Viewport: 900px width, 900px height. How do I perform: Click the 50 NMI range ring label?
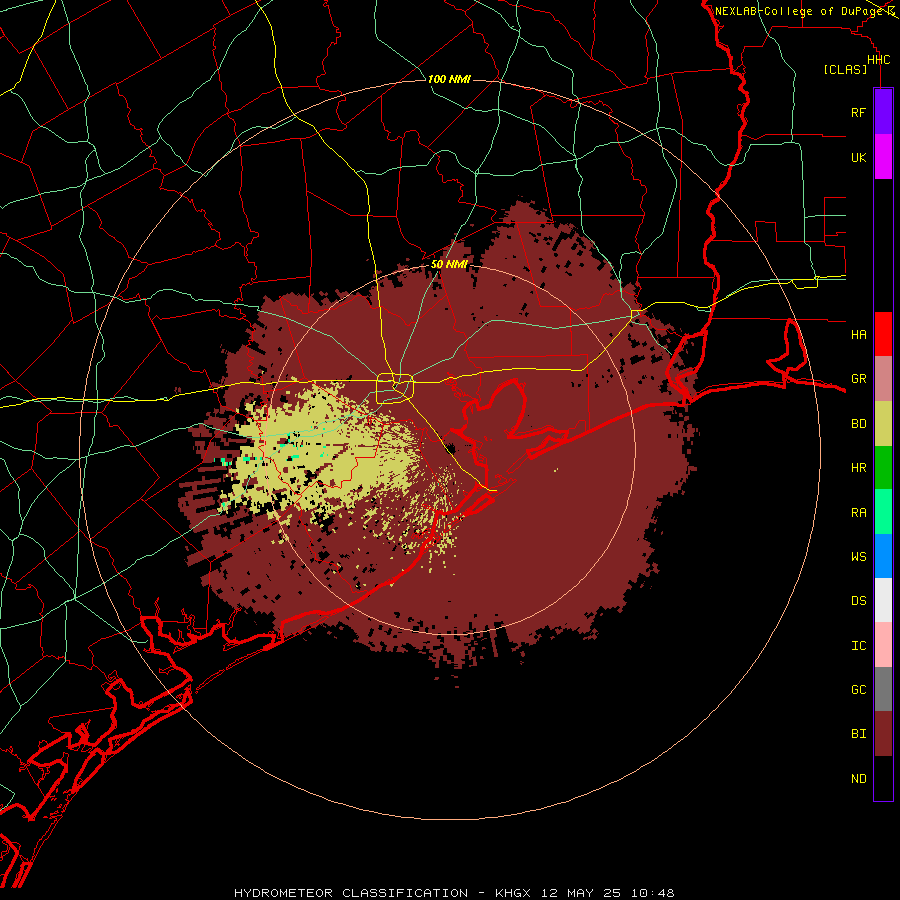[x=449, y=264]
